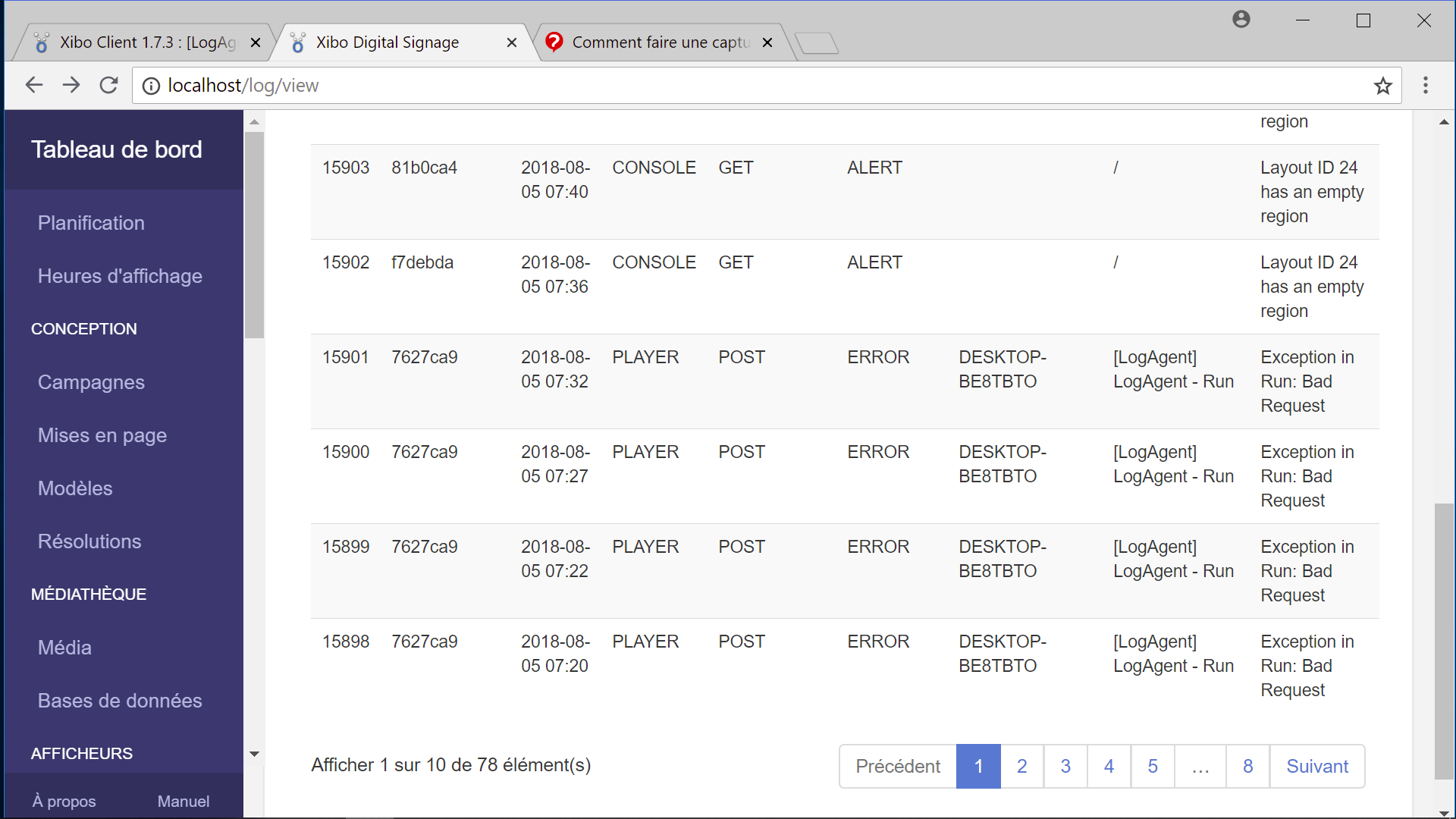Viewport: 1456px width, 819px height.
Task: Switch to Comment faire une capture tab
Action: point(660,42)
